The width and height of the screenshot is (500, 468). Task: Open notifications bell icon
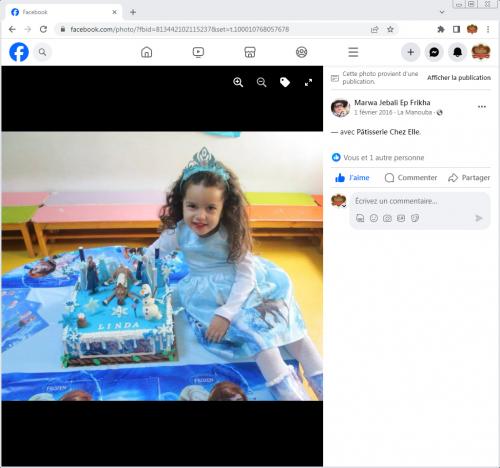tap(458, 52)
